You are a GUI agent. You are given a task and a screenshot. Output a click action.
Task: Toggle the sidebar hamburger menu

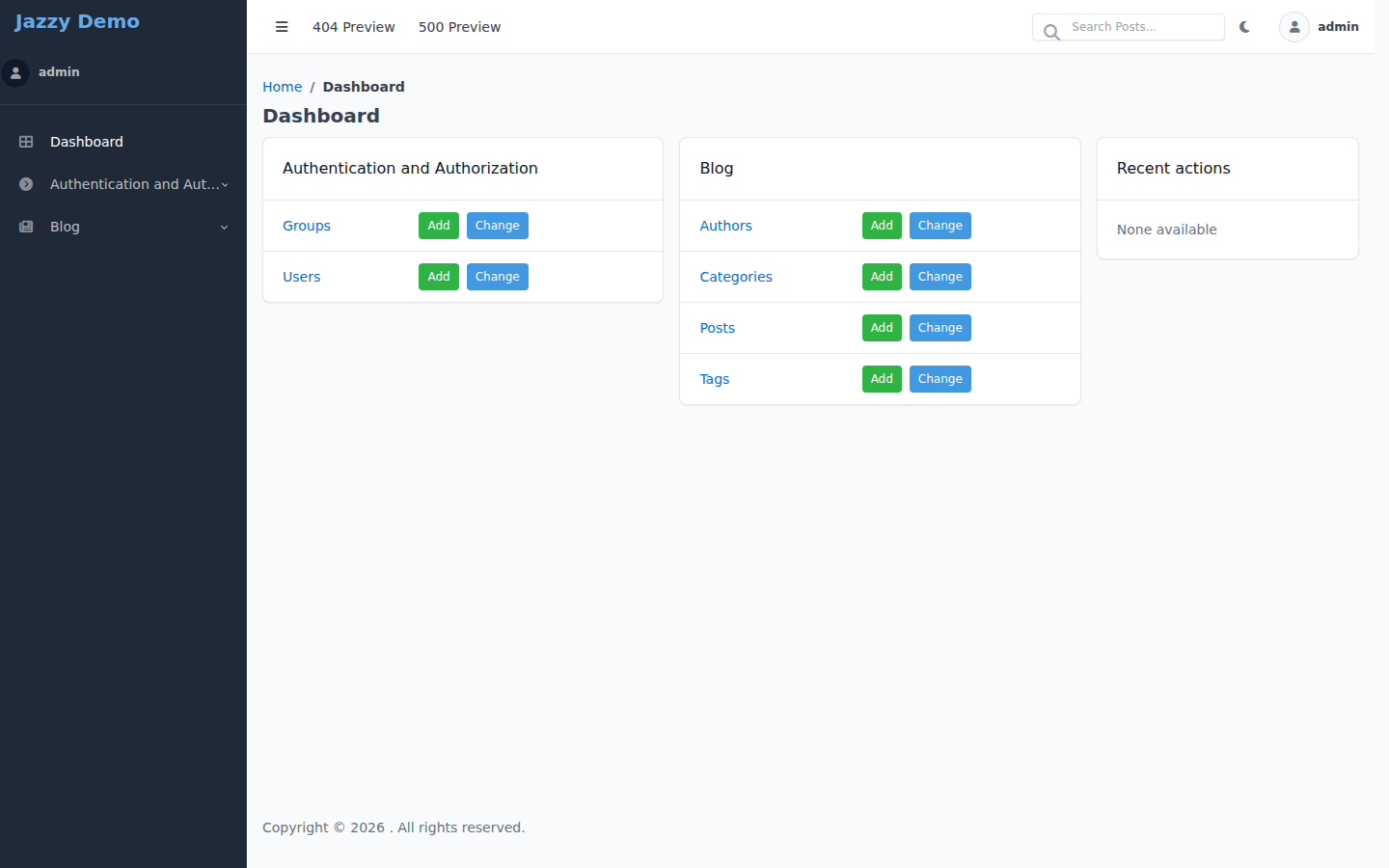point(282,27)
